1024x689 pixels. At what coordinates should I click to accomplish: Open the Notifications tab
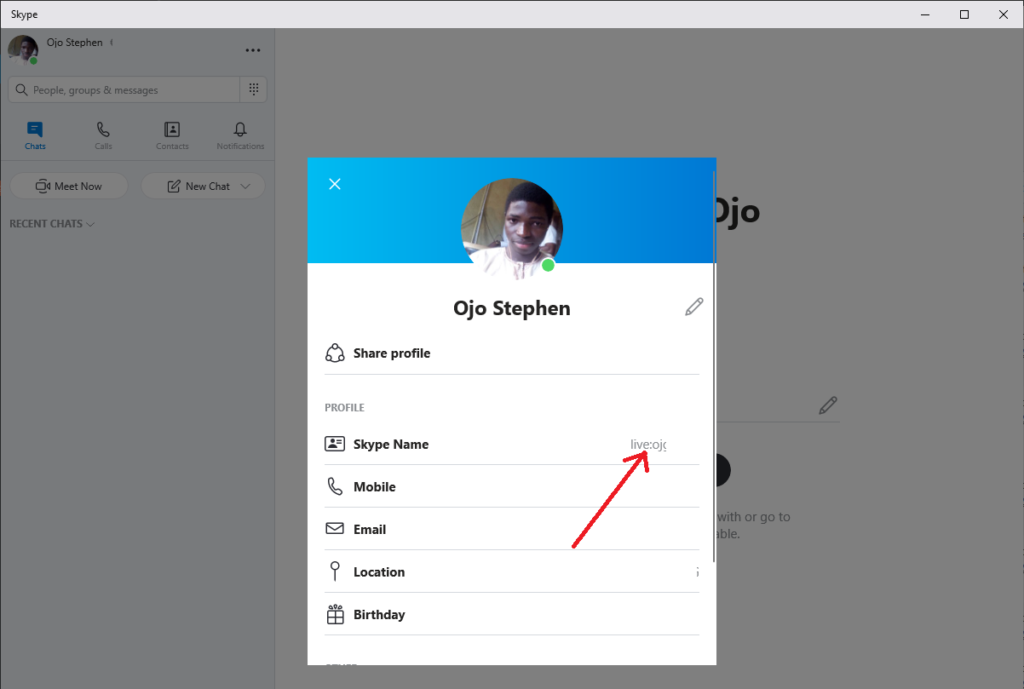click(240, 136)
